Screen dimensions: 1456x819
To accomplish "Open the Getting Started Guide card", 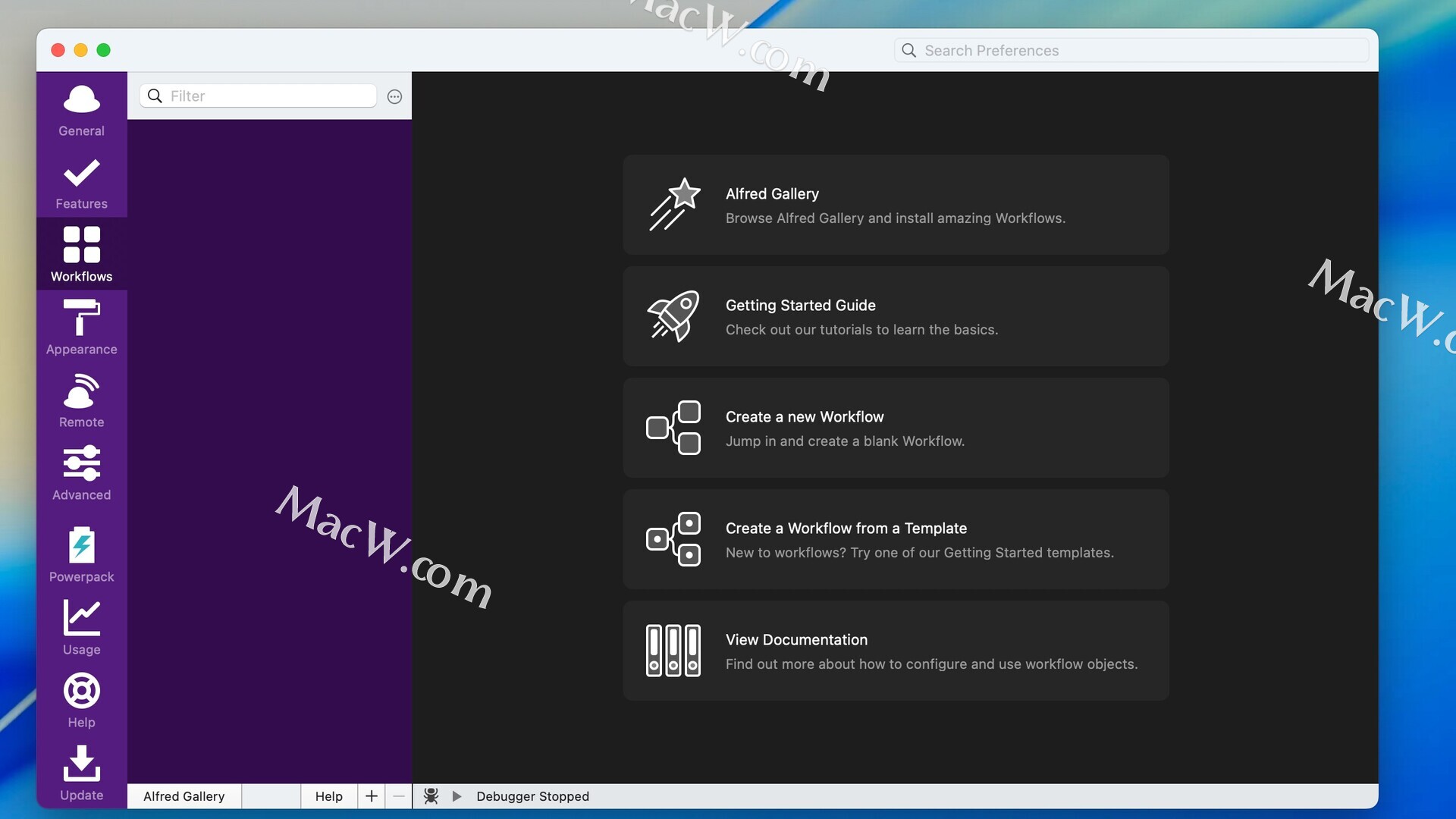I will click(896, 316).
